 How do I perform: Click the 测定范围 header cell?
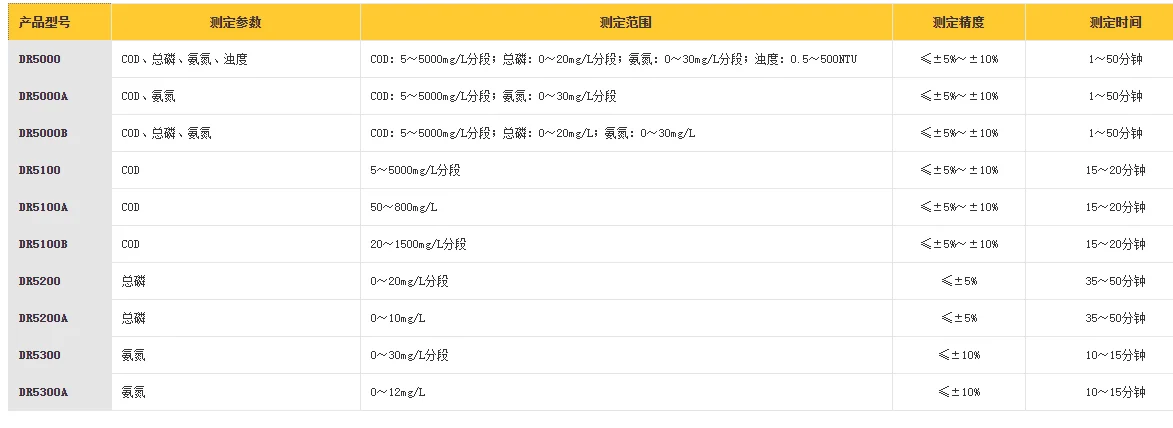point(626,22)
